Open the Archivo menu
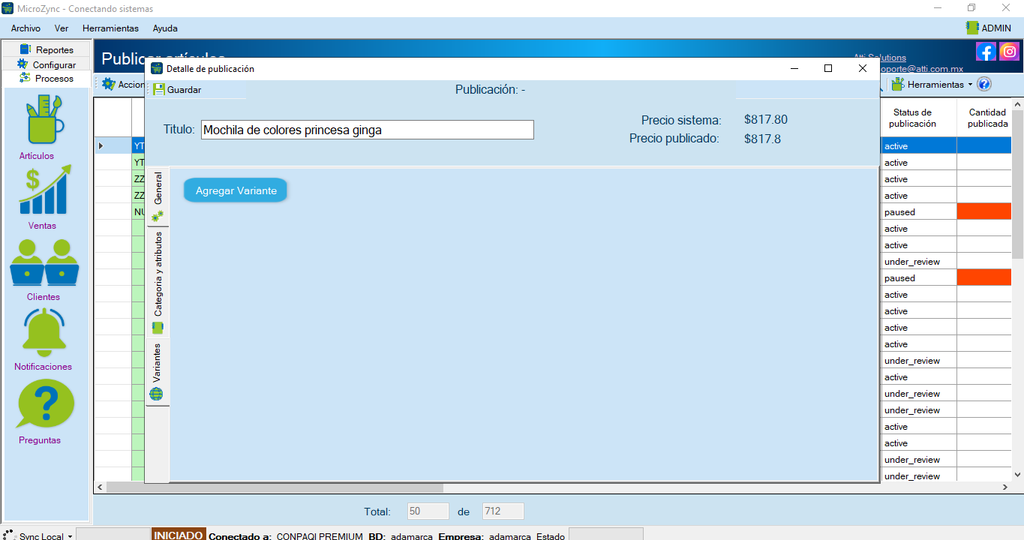The image size is (1024, 540). coord(25,28)
